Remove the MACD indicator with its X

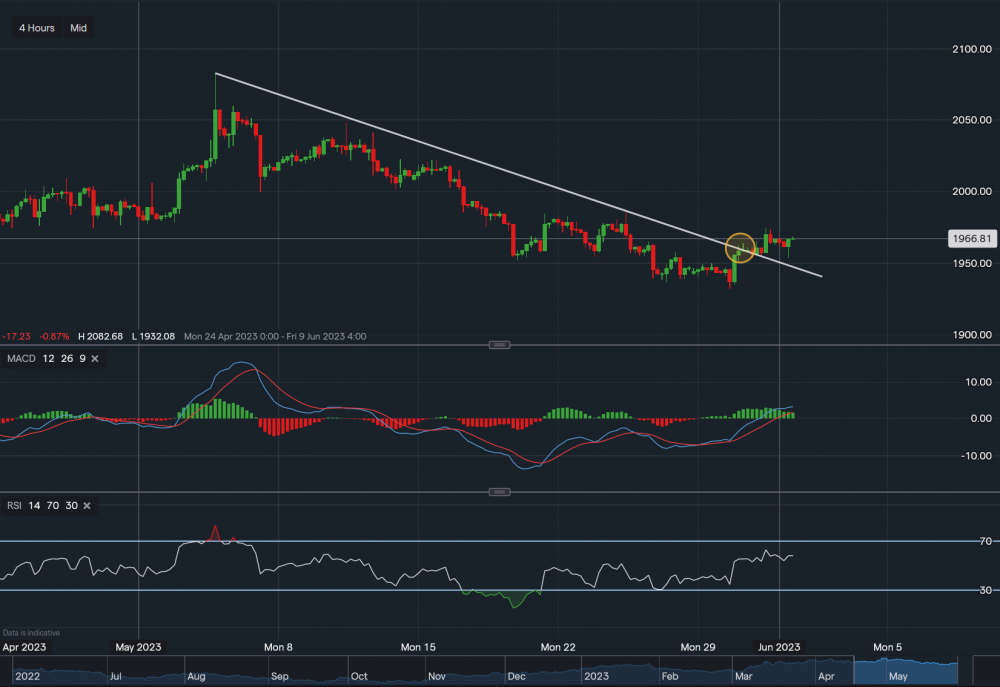(x=95, y=358)
